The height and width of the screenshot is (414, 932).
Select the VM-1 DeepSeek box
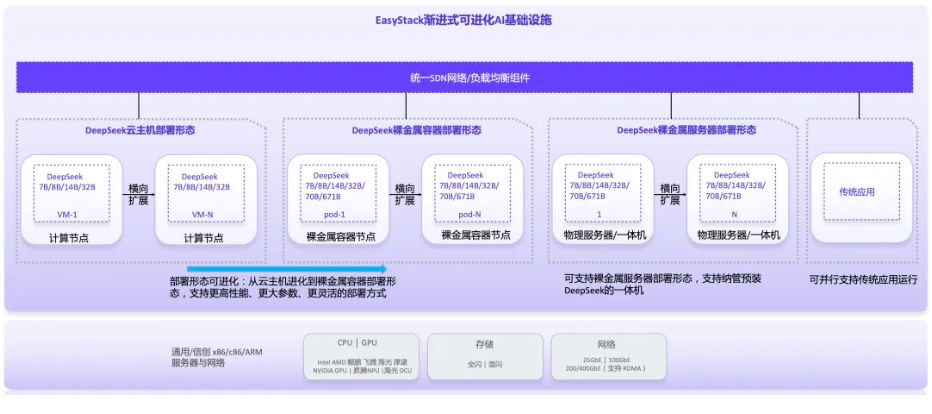click(x=71, y=194)
